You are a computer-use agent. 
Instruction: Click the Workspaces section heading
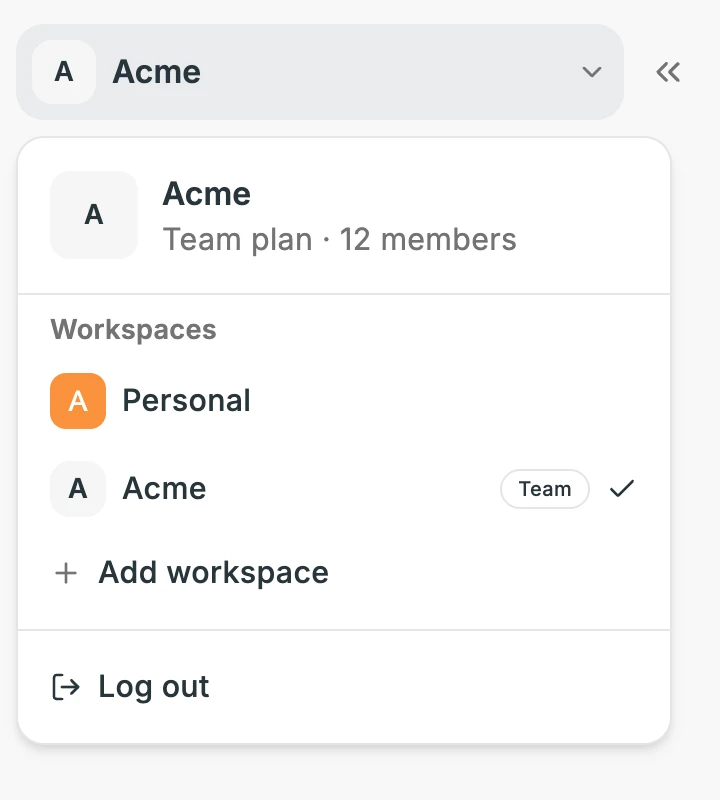(x=133, y=330)
